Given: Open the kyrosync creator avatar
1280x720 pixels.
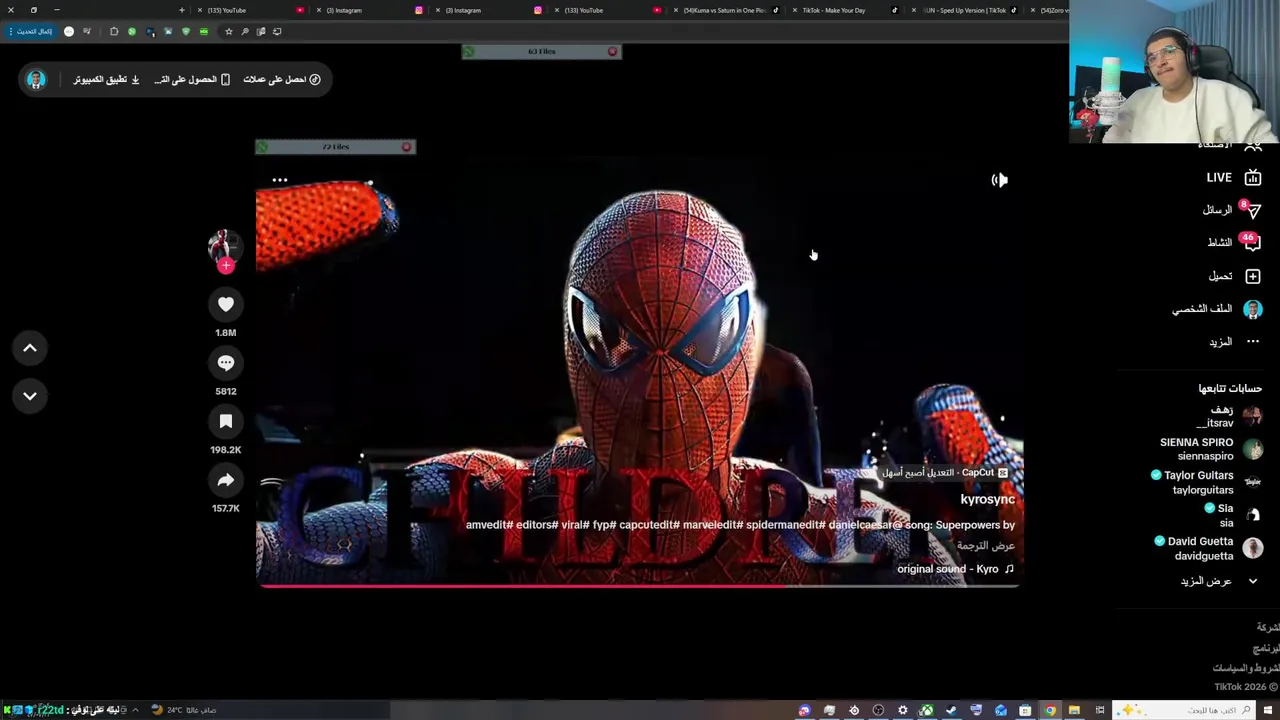Looking at the screenshot, I should [224, 245].
